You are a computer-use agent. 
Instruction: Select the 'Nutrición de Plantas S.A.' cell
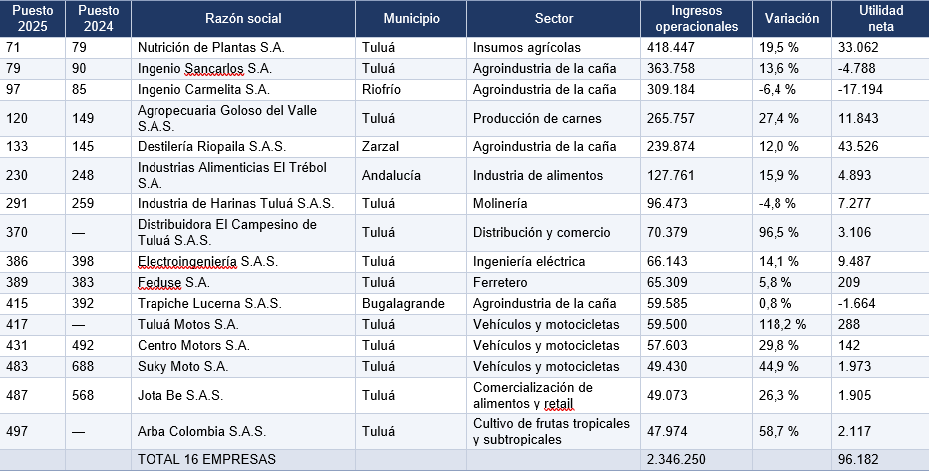pyautogui.click(x=244, y=47)
